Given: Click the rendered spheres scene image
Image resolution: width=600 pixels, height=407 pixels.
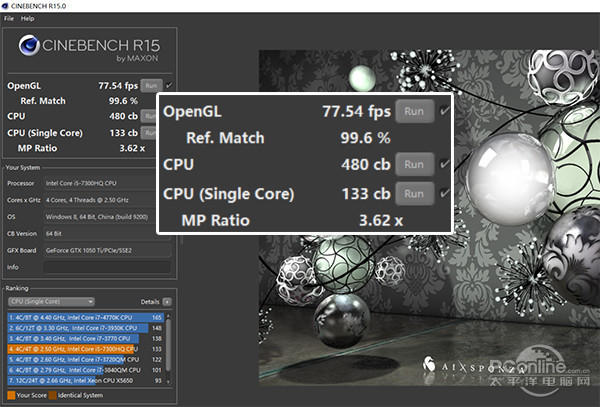Looking at the screenshot, I should (429, 218).
